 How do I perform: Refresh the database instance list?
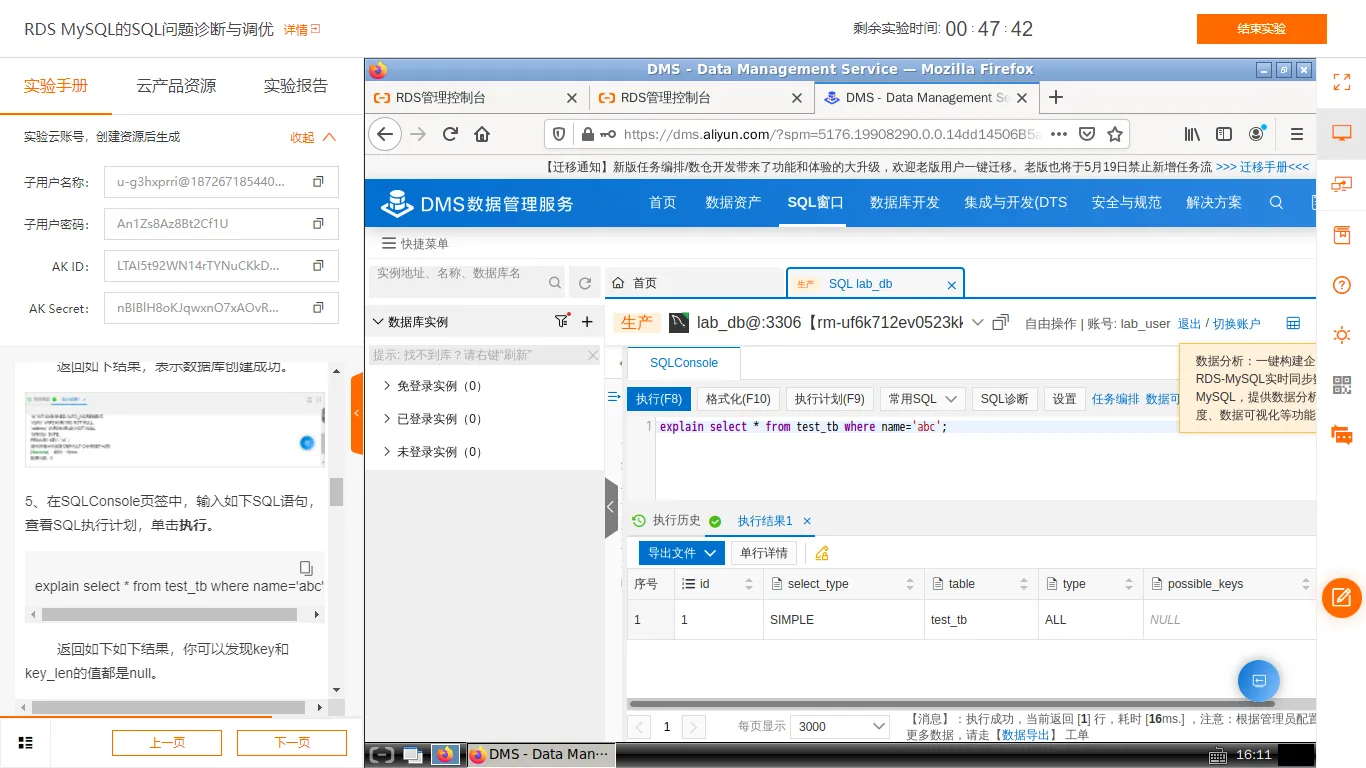[585, 284]
